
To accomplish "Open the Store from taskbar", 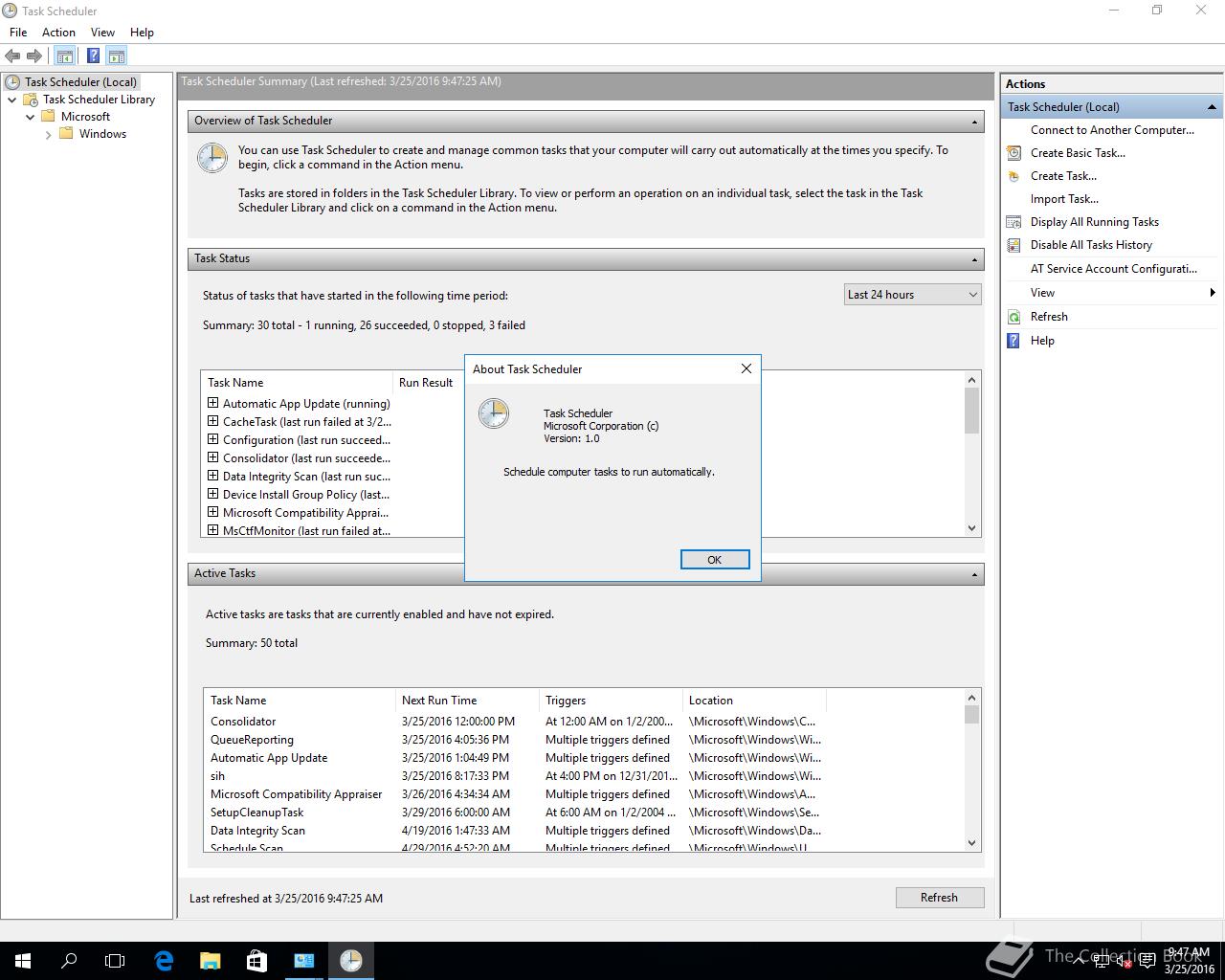I will (256, 961).
